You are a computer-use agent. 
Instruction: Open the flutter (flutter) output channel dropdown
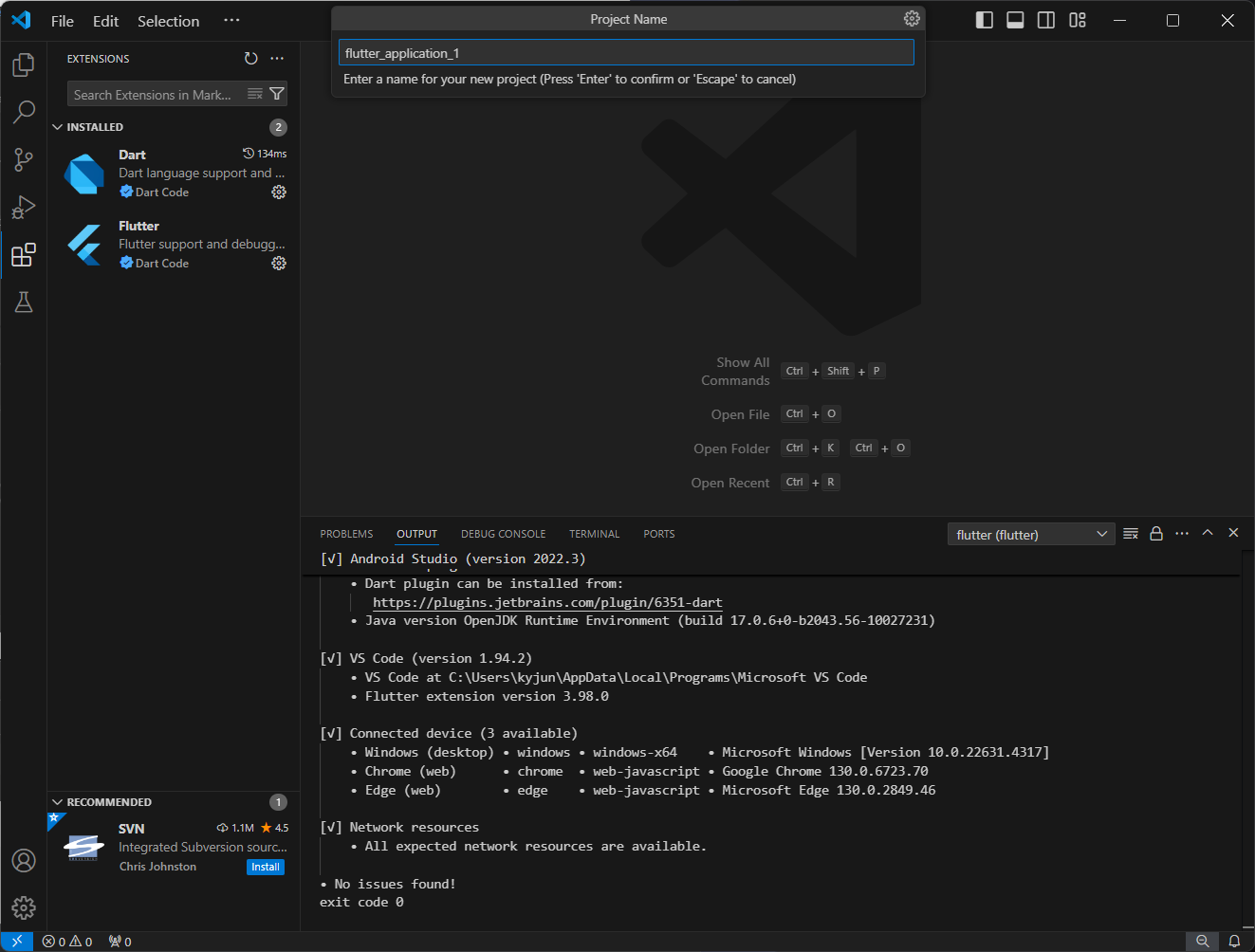tap(1031, 535)
